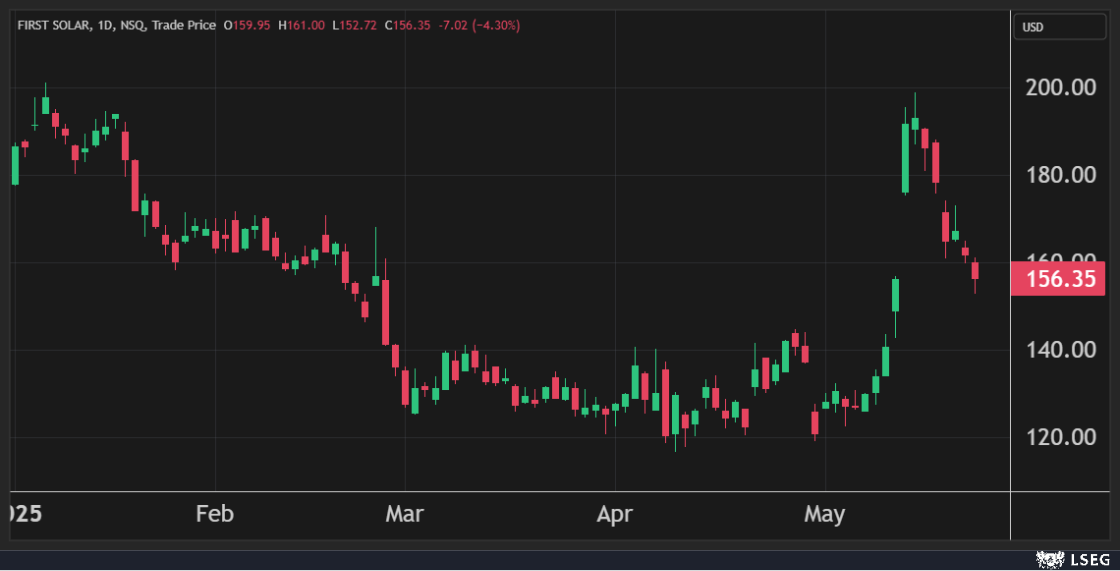Viewport: 1120px width, 571px height.
Task: Click the Apr date axis label
Action: point(614,515)
